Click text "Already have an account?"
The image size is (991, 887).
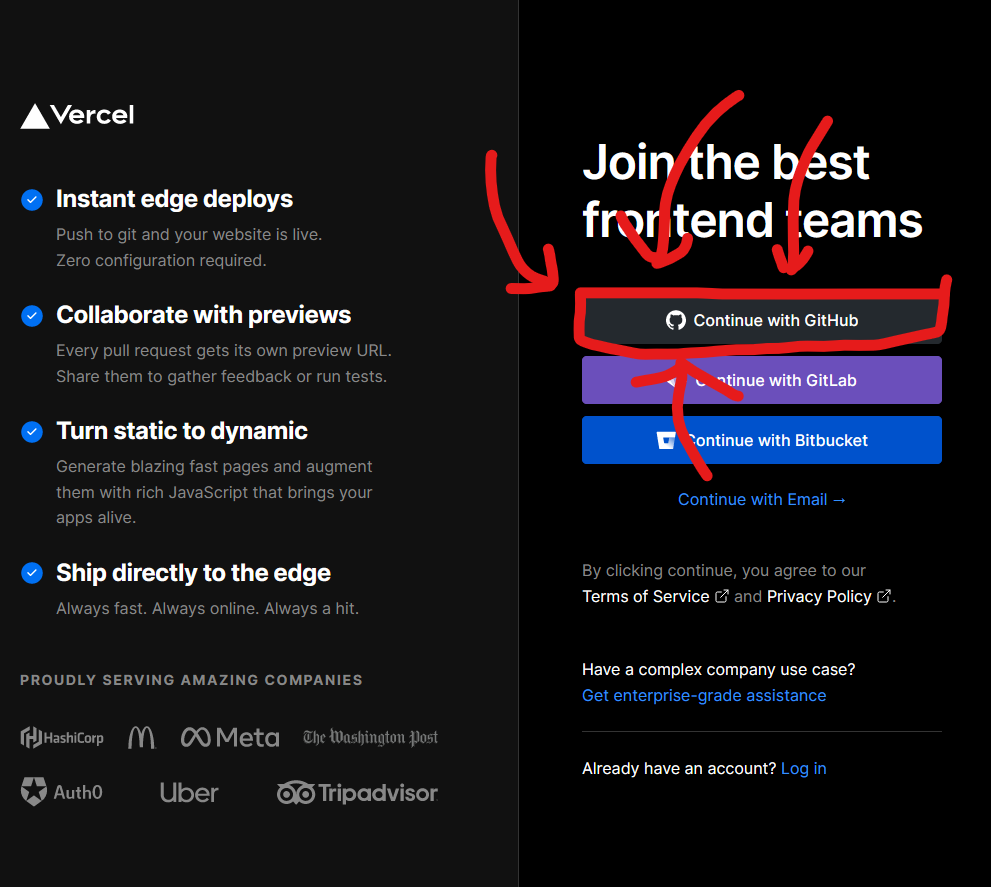679,768
